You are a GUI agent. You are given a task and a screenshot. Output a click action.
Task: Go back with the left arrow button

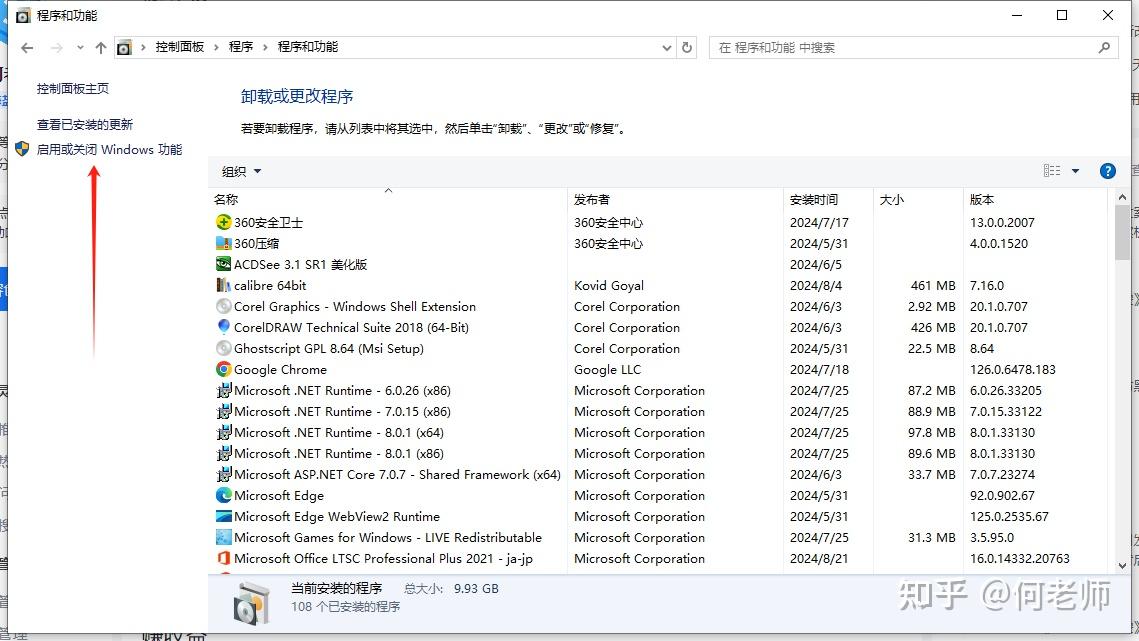(27, 48)
